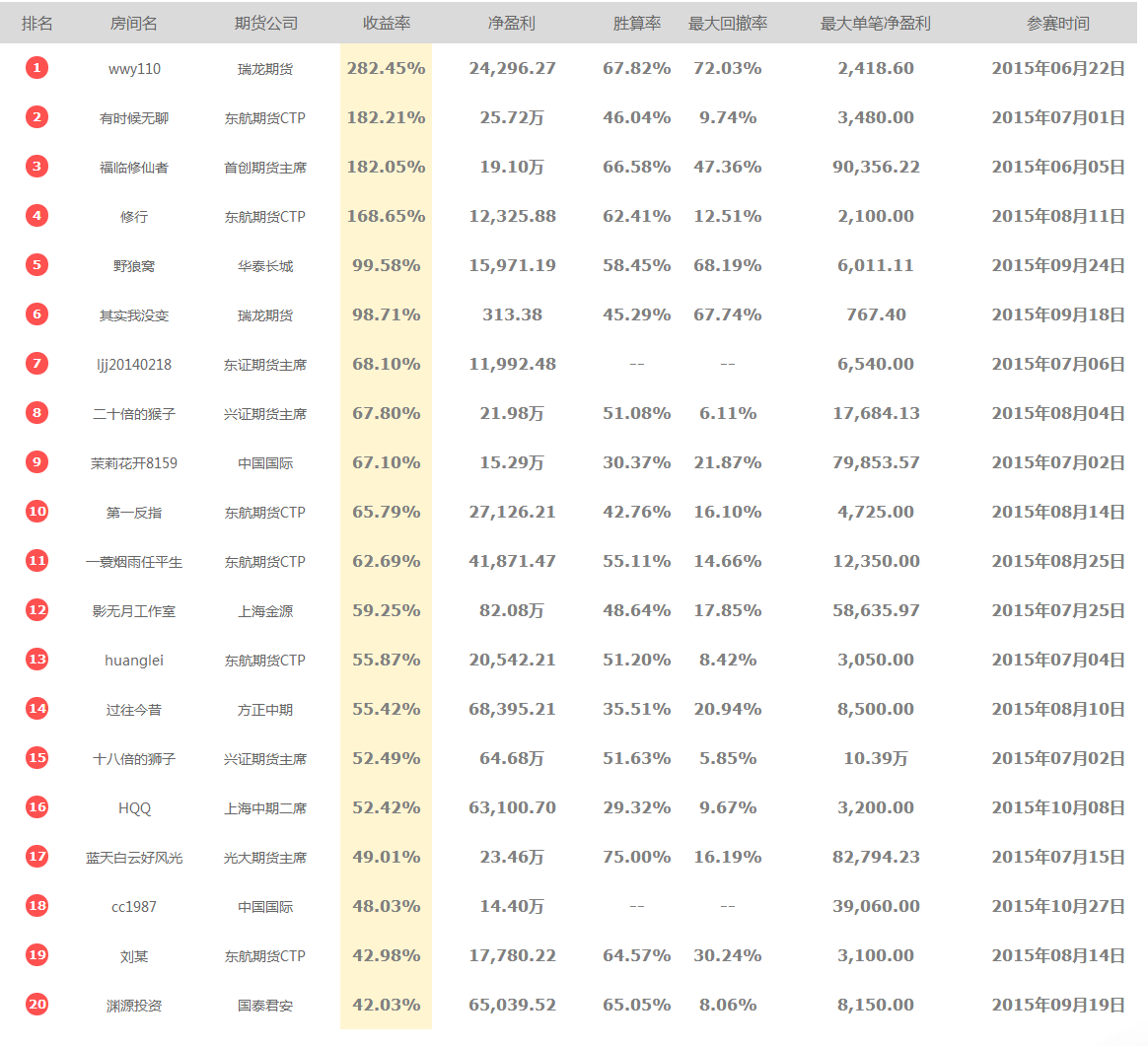Click the red rank 16 badge
The image size is (1148, 1046).
(36, 806)
